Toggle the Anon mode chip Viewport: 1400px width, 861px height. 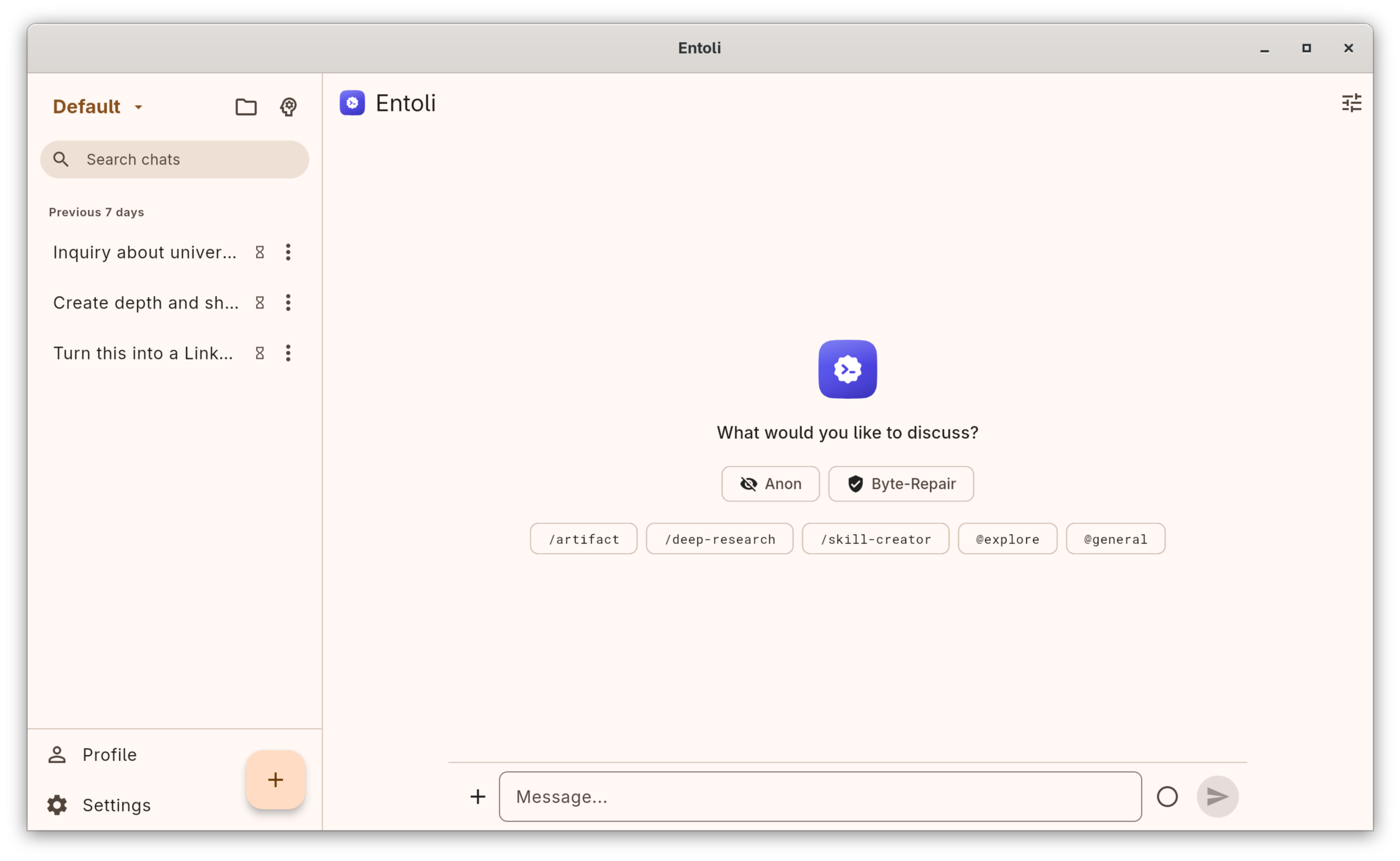tap(770, 484)
